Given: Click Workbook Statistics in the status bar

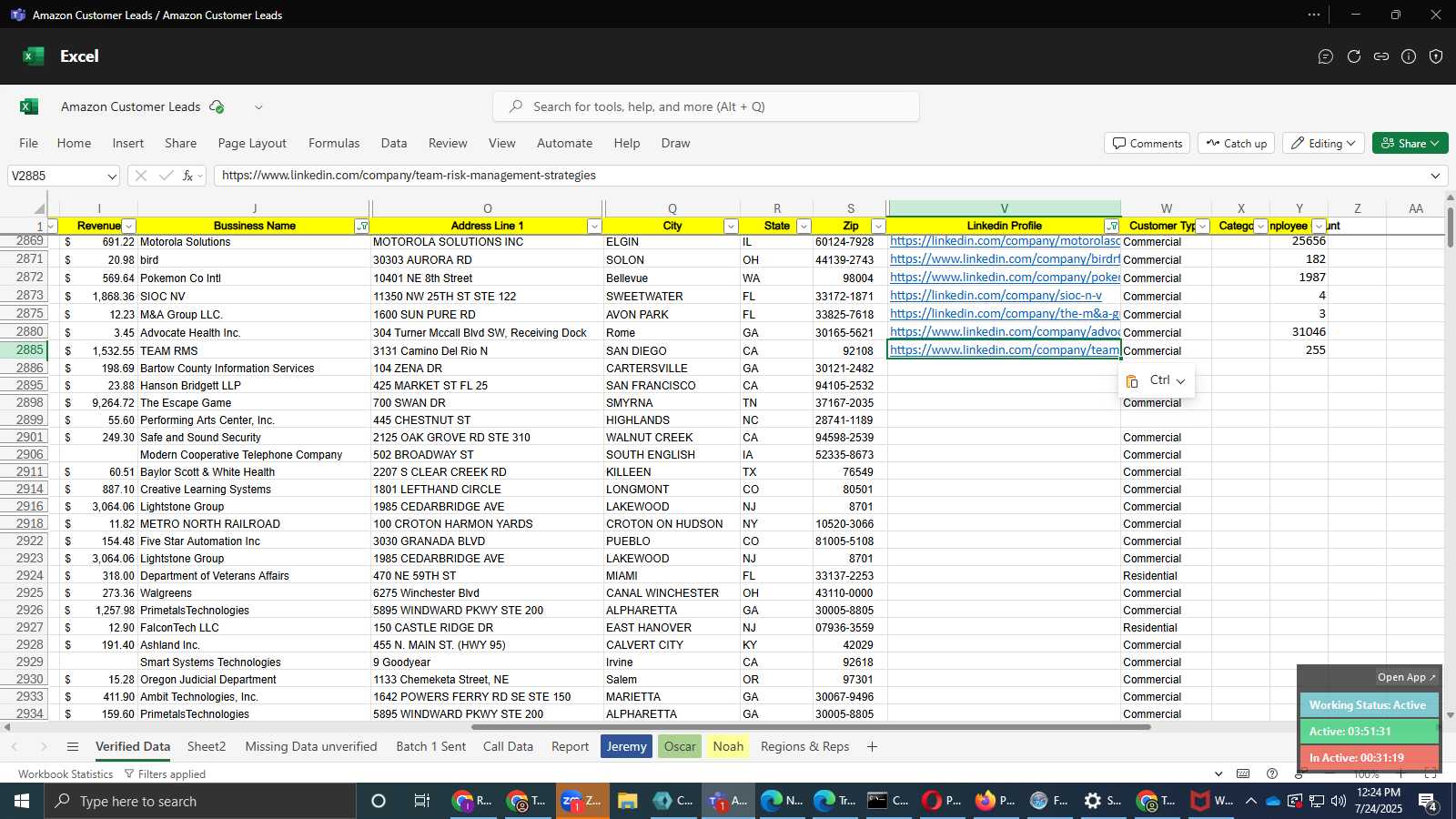Looking at the screenshot, I should [x=66, y=774].
